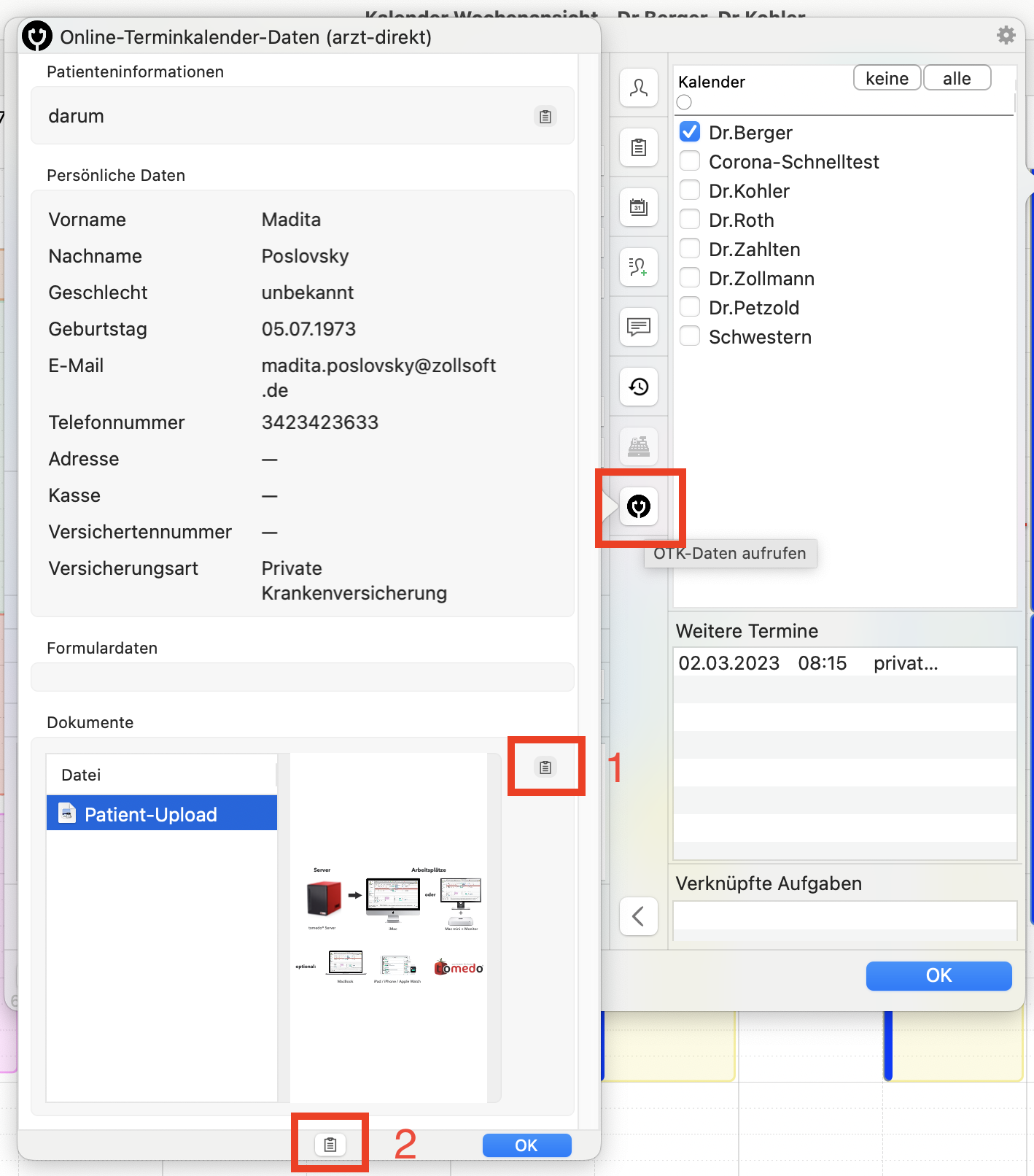Open the calendar date sidebar icon
This screenshot has width=1034, height=1176.
point(639,208)
